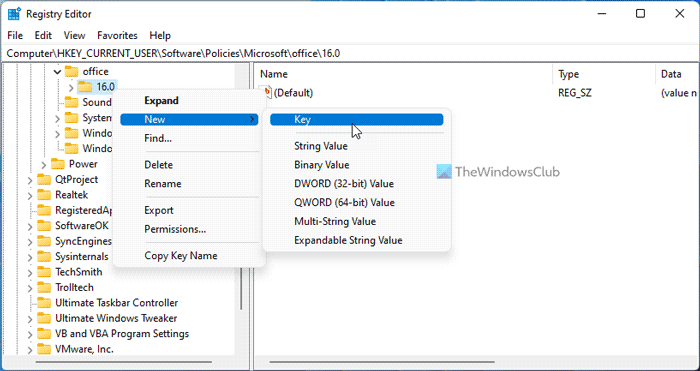
Task: Expand the QtProject key chevron
Action: coord(30,180)
